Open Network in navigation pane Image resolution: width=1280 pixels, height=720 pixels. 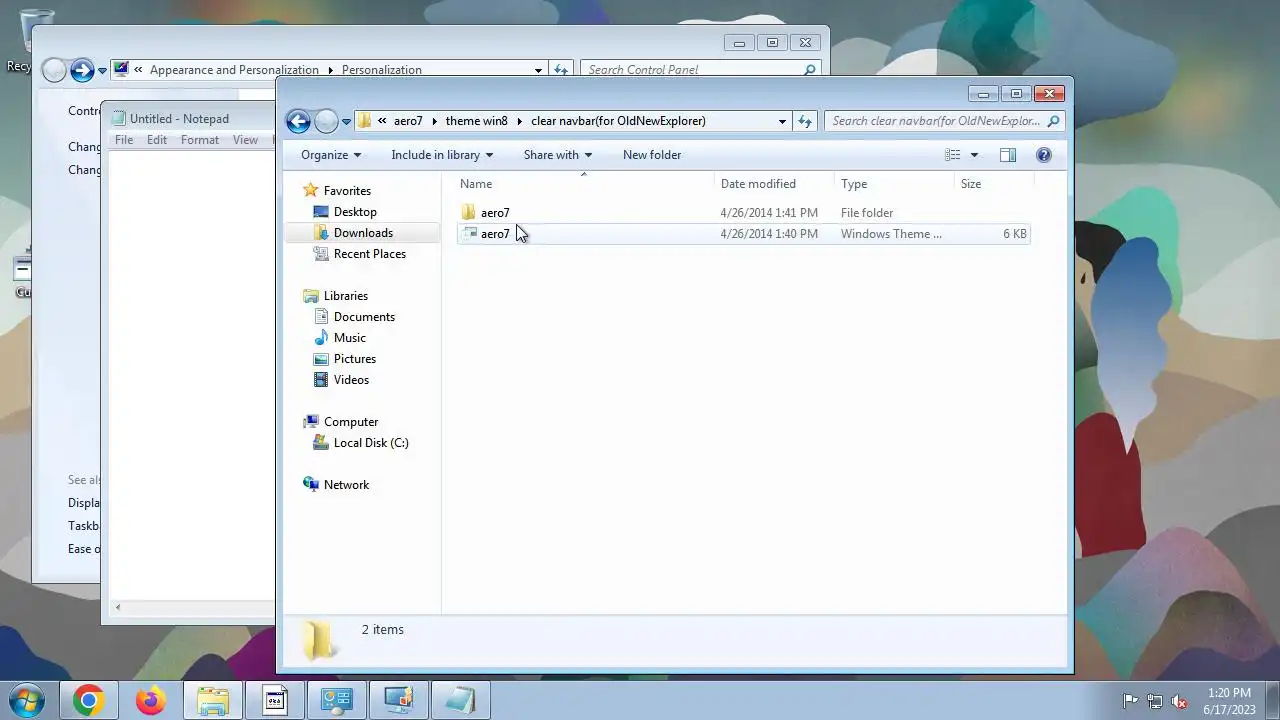click(x=346, y=485)
